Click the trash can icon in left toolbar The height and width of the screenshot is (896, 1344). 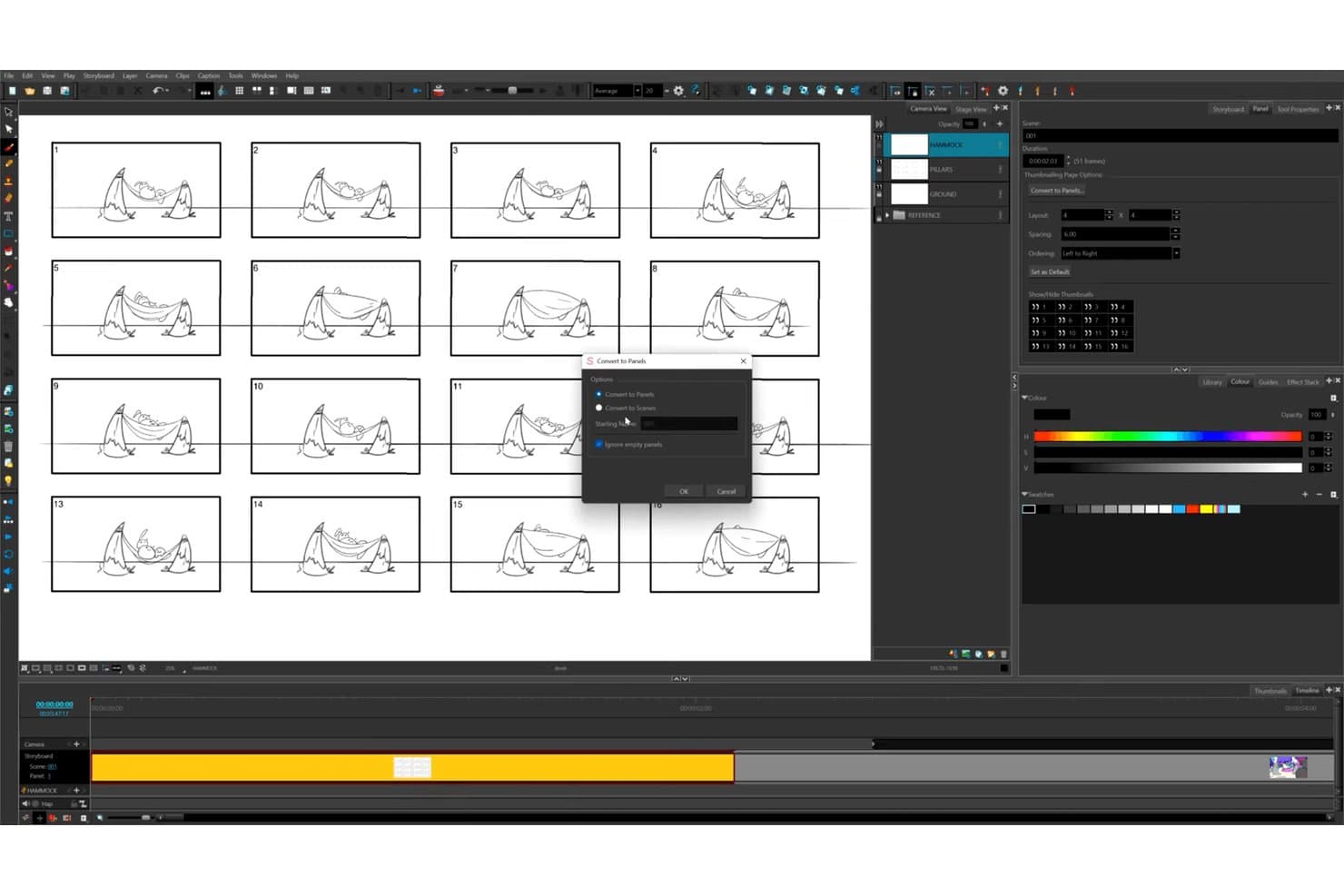(9, 446)
